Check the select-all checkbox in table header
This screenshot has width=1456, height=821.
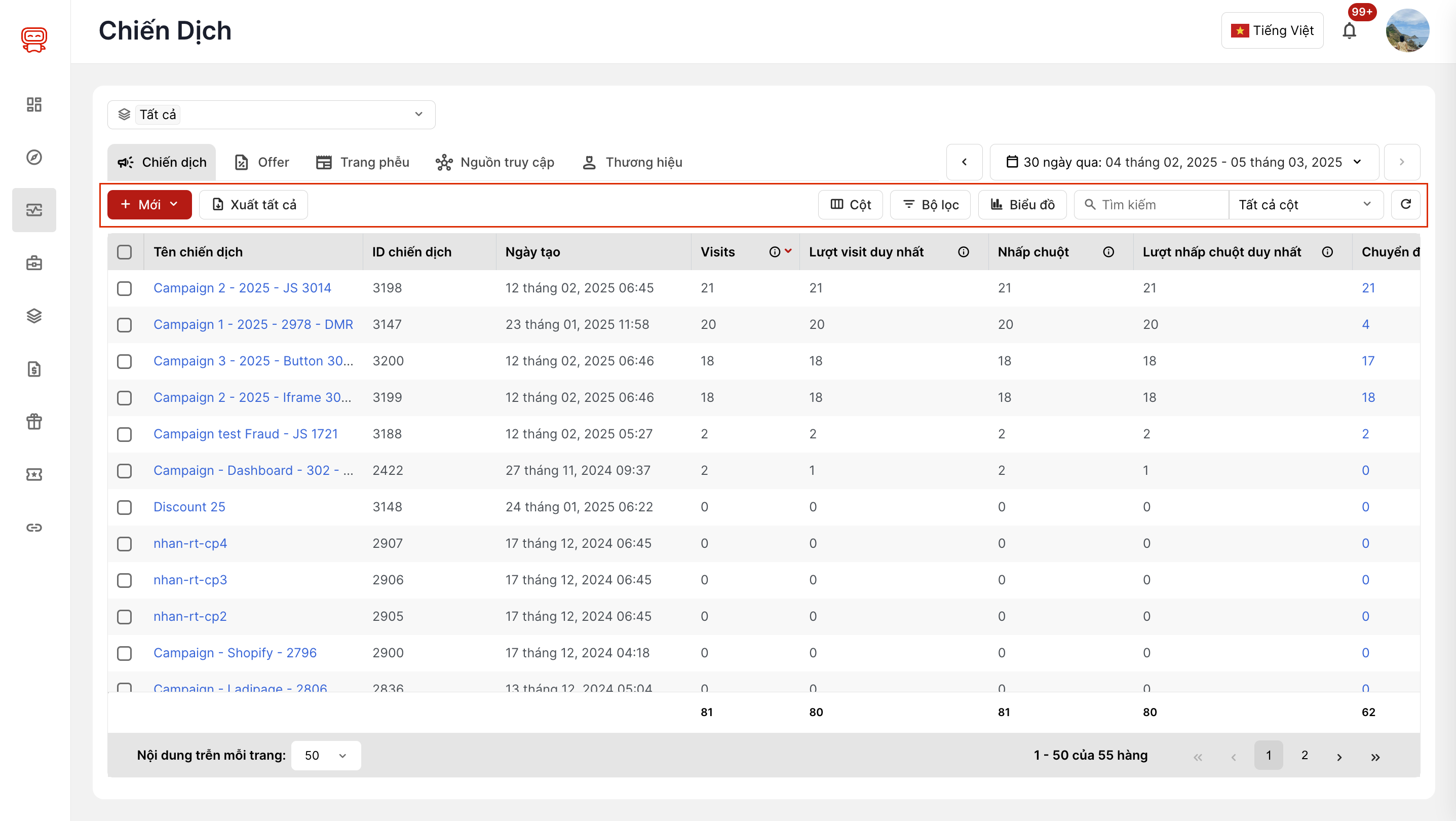click(x=124, y=252)
